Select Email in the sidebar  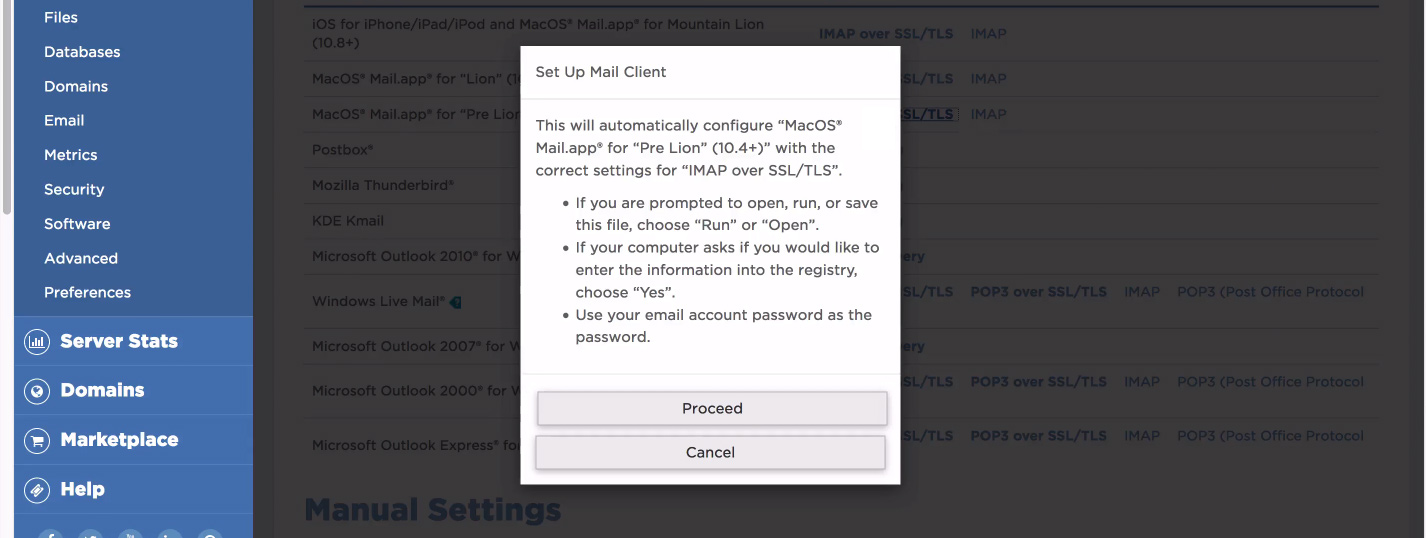point(64,120)
